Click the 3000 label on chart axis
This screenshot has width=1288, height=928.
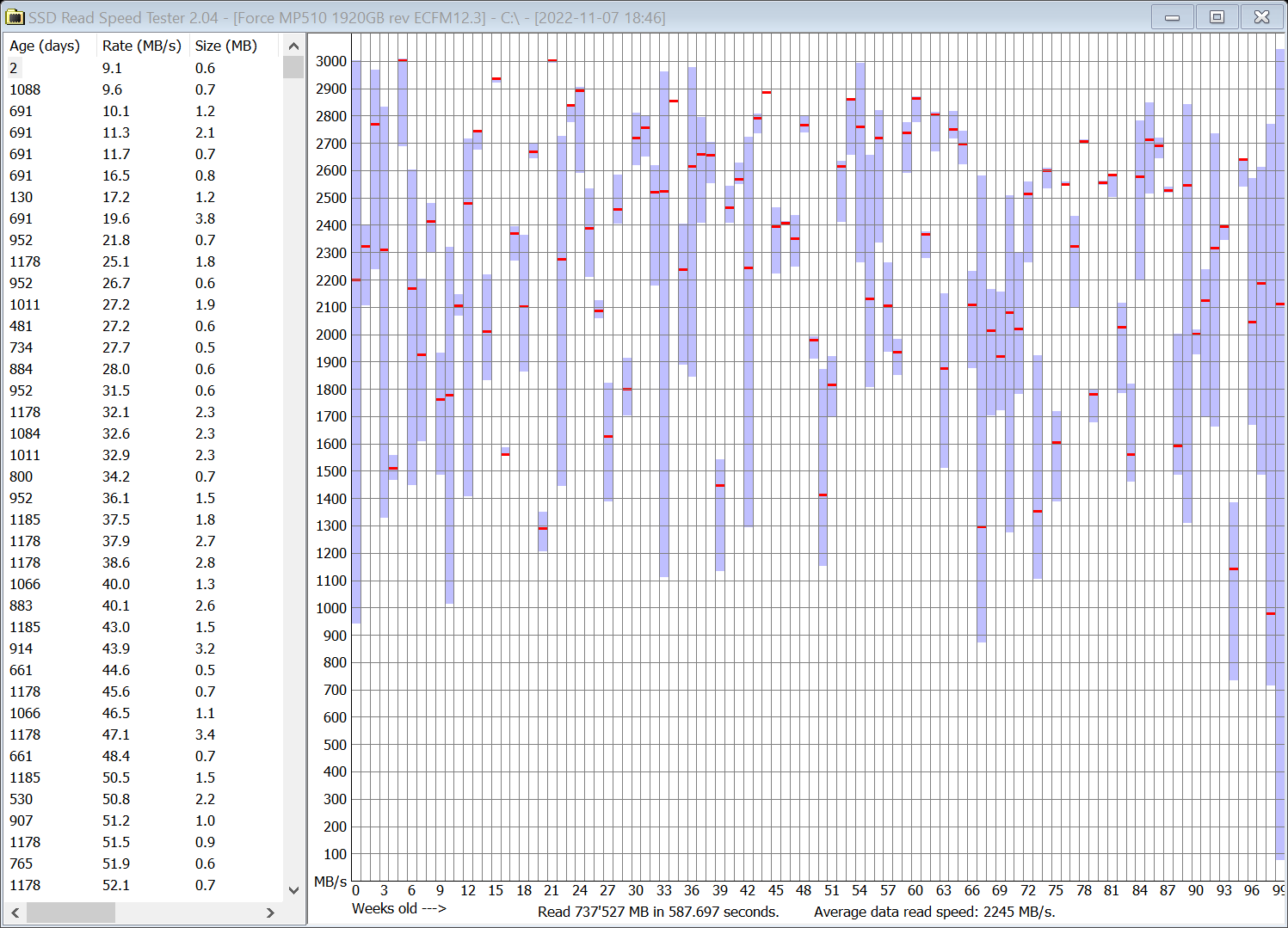[x=331, y=61]
